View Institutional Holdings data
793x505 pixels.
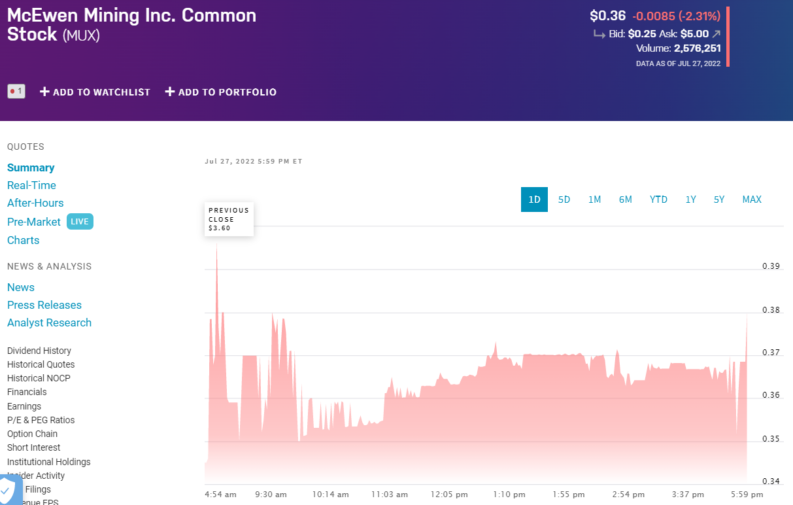[x=48, y=462]
